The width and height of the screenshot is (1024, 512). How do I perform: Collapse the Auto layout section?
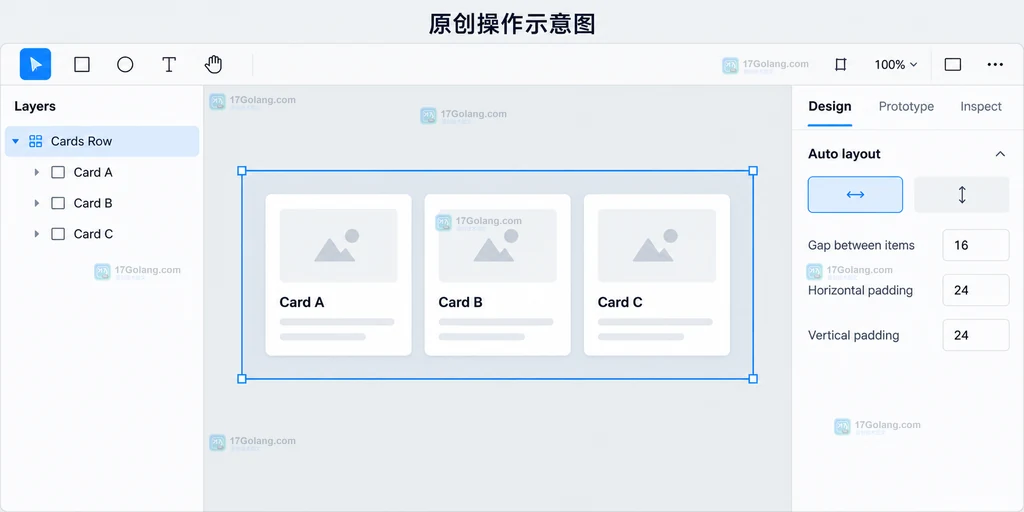point(1000,154)
